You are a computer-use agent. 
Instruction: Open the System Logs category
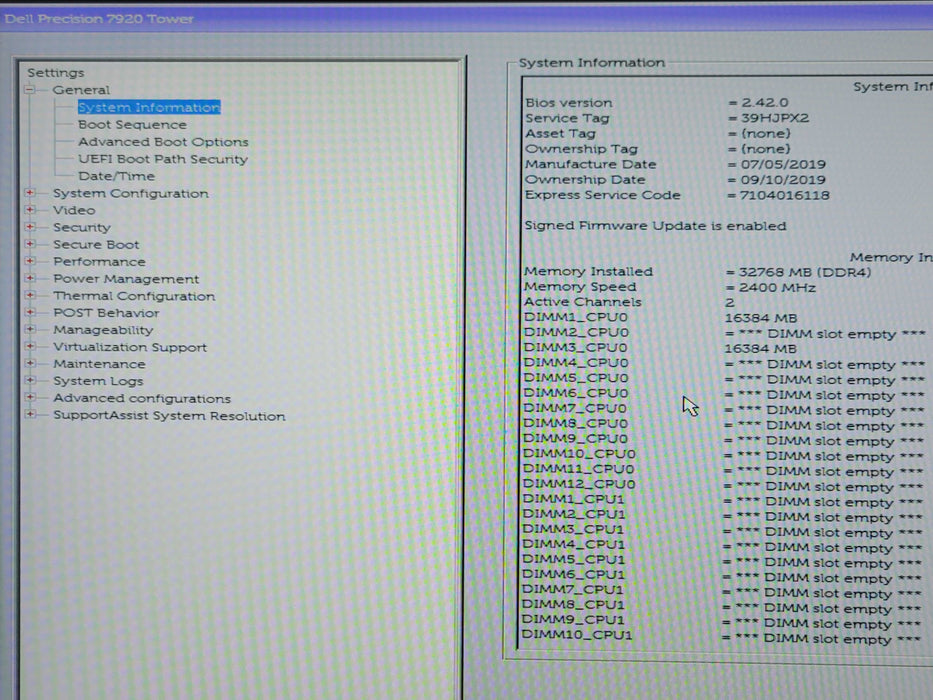[x=98, y=381]
